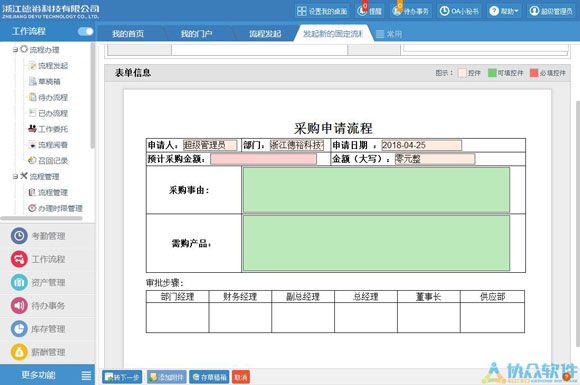Open 待办事务 in the top bar
Screen dimensions: 580x385
[410, 11]
